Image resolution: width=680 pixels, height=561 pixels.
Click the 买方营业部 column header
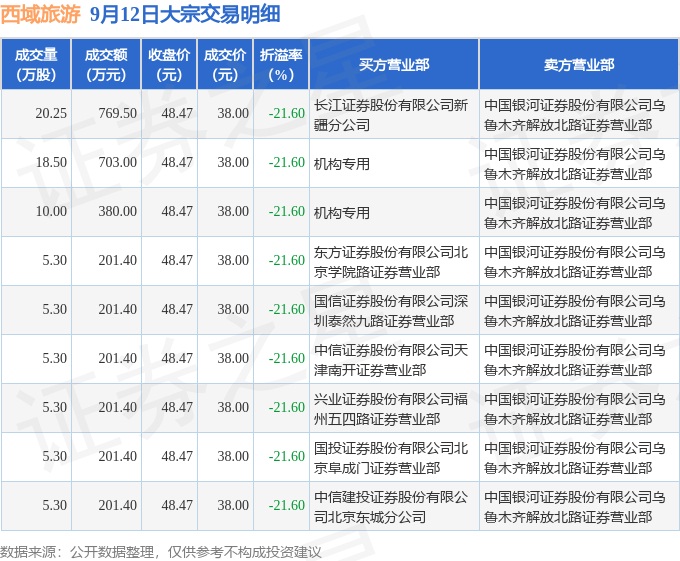pyautogui.click(x=394, y=65)
